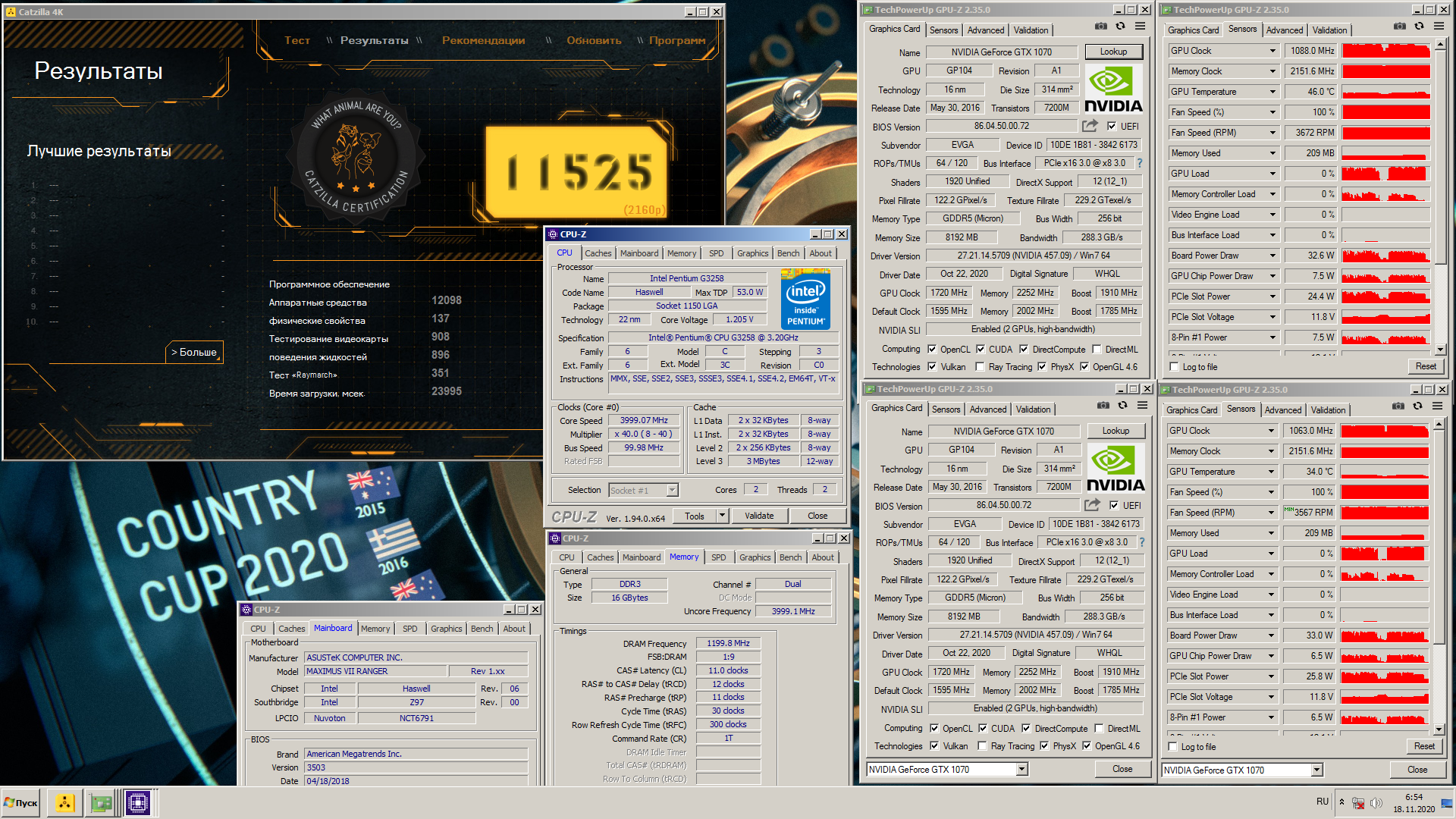Open hamburger menu in top-left GPU-Z window
This screenshot has height=819, width=1456.
coord(1140,27)
